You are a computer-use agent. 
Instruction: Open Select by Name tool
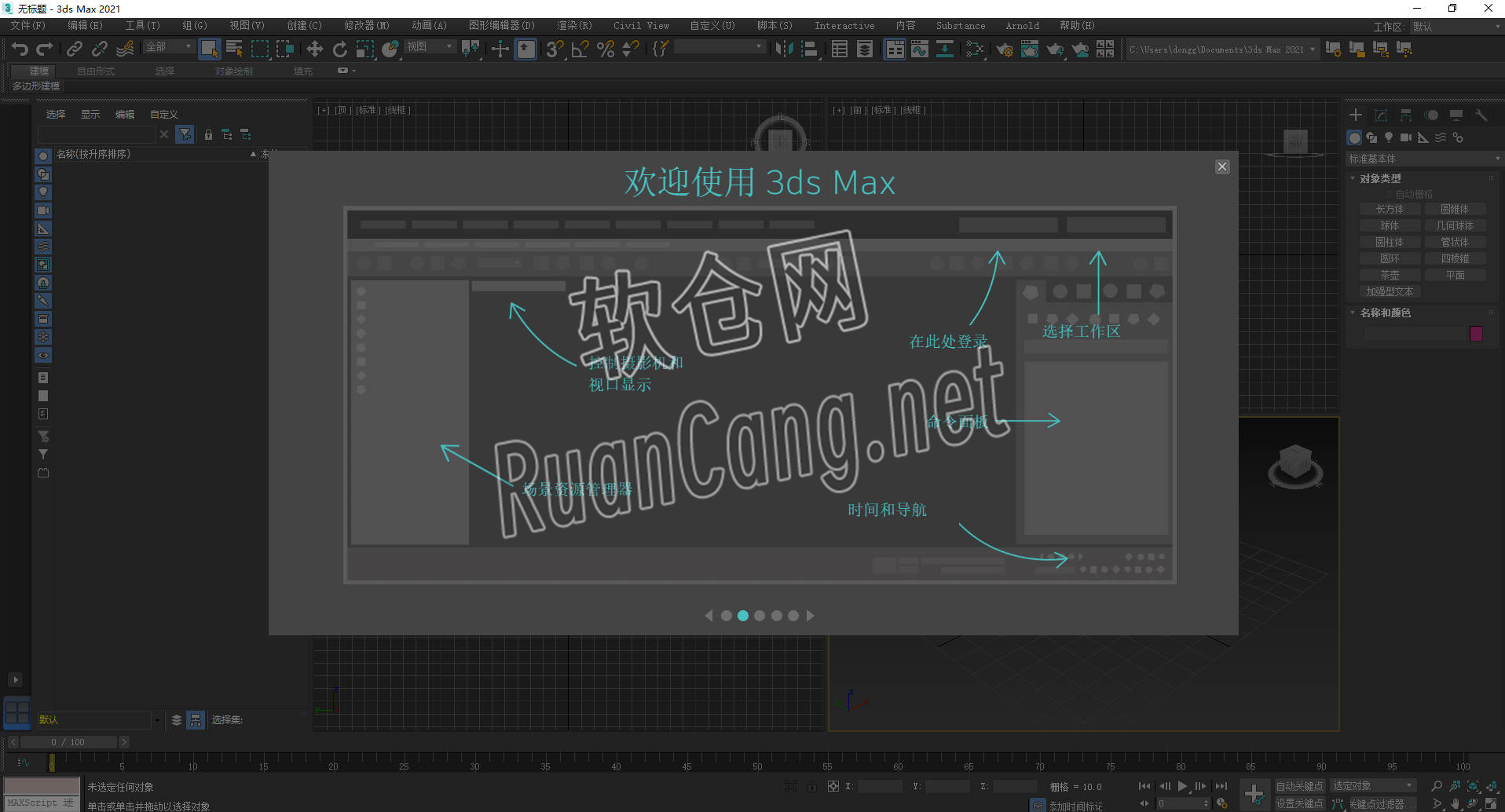tap(234, 49)
